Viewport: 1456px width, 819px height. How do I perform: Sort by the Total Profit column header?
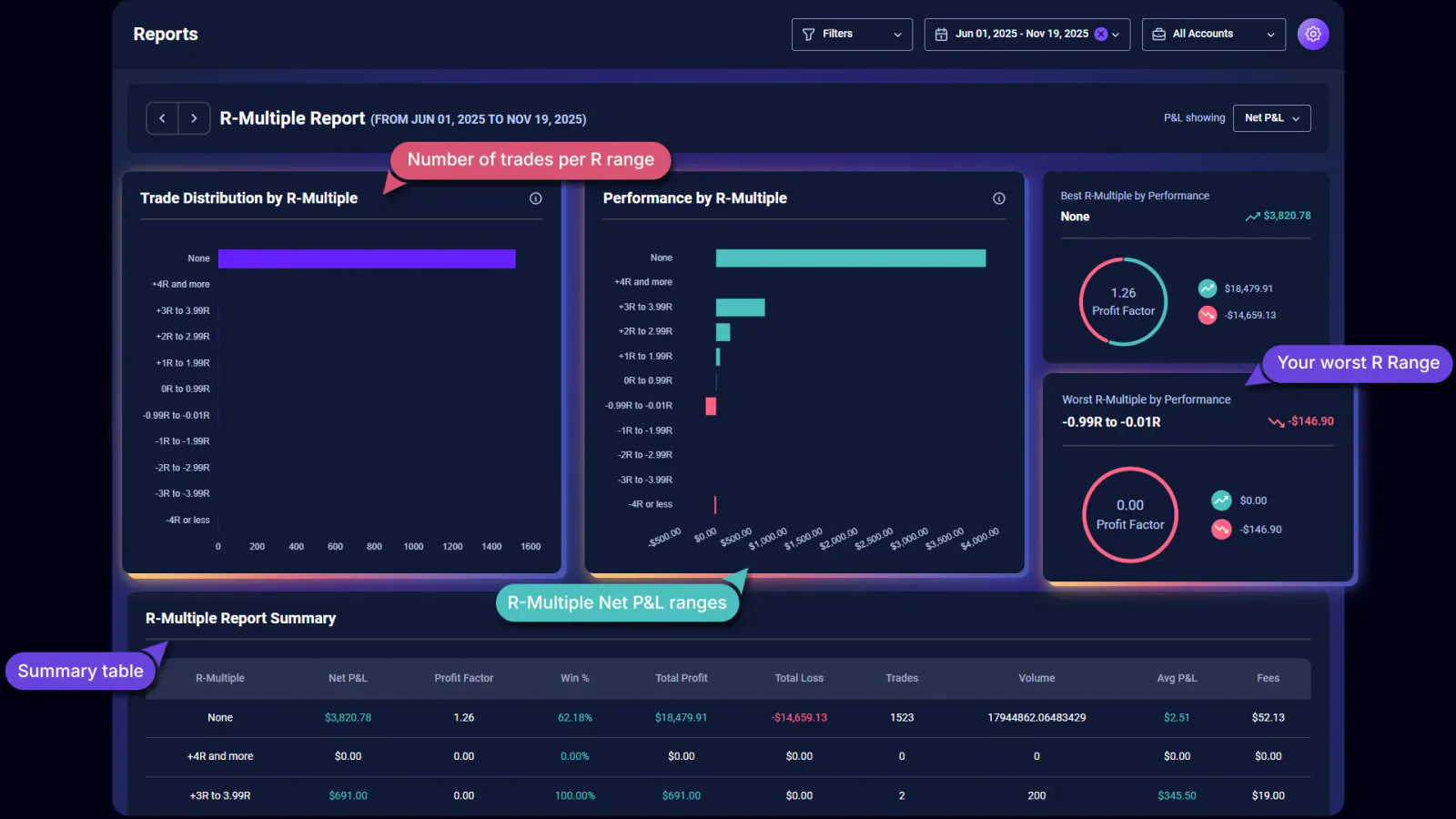(682, 678)
